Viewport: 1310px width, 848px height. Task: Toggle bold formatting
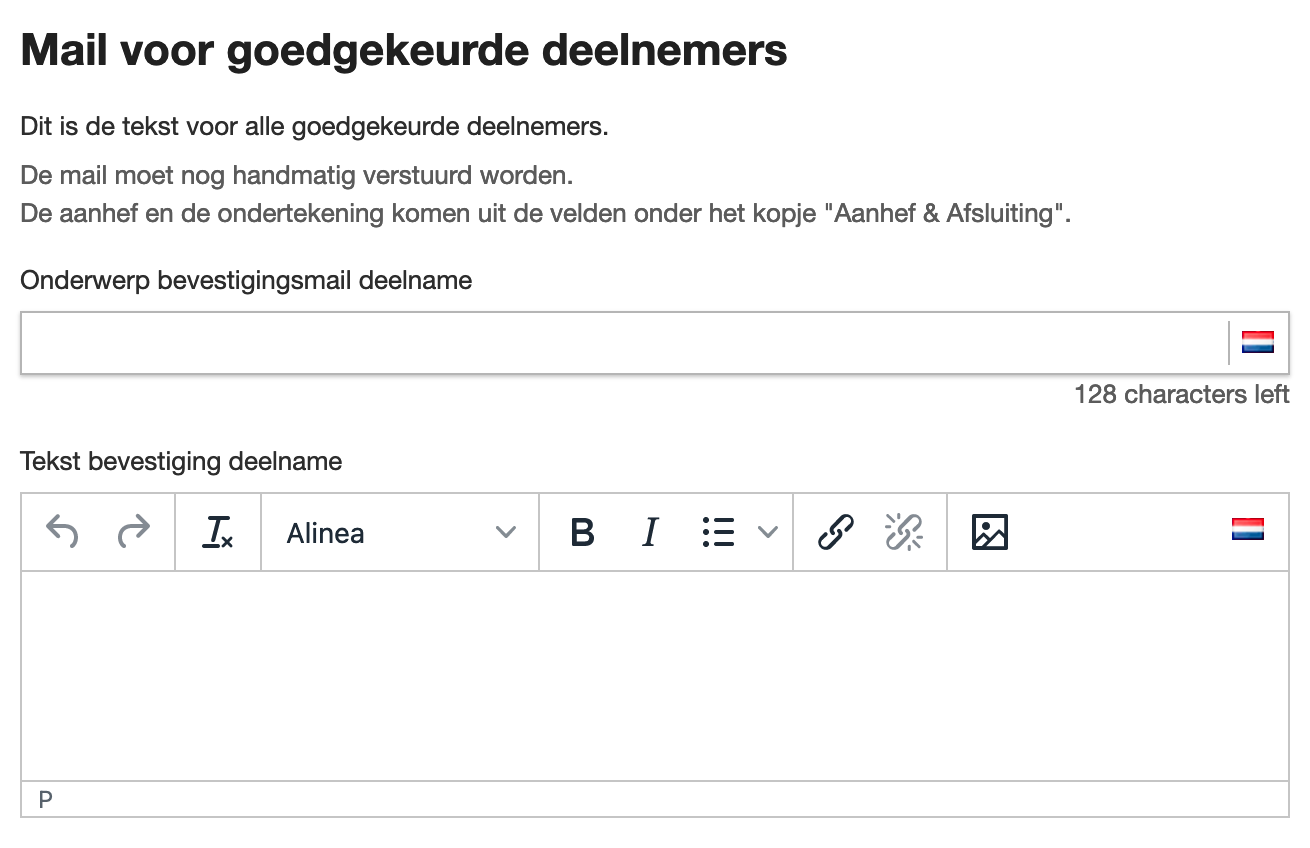[x=582, y=532]
